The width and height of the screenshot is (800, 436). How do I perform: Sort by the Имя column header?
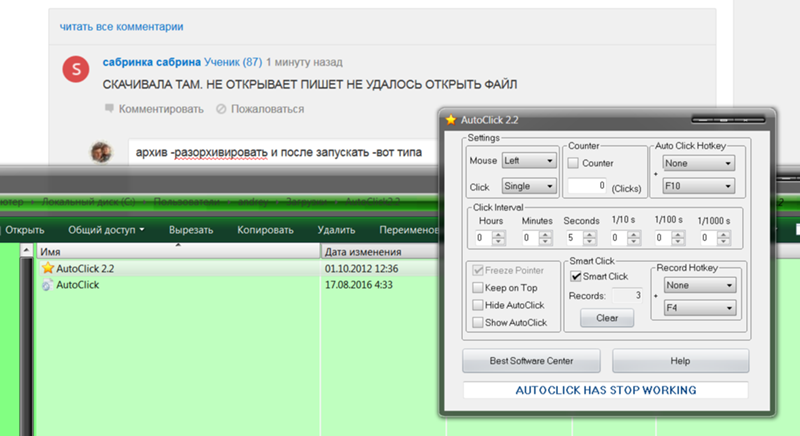[178, 251]
